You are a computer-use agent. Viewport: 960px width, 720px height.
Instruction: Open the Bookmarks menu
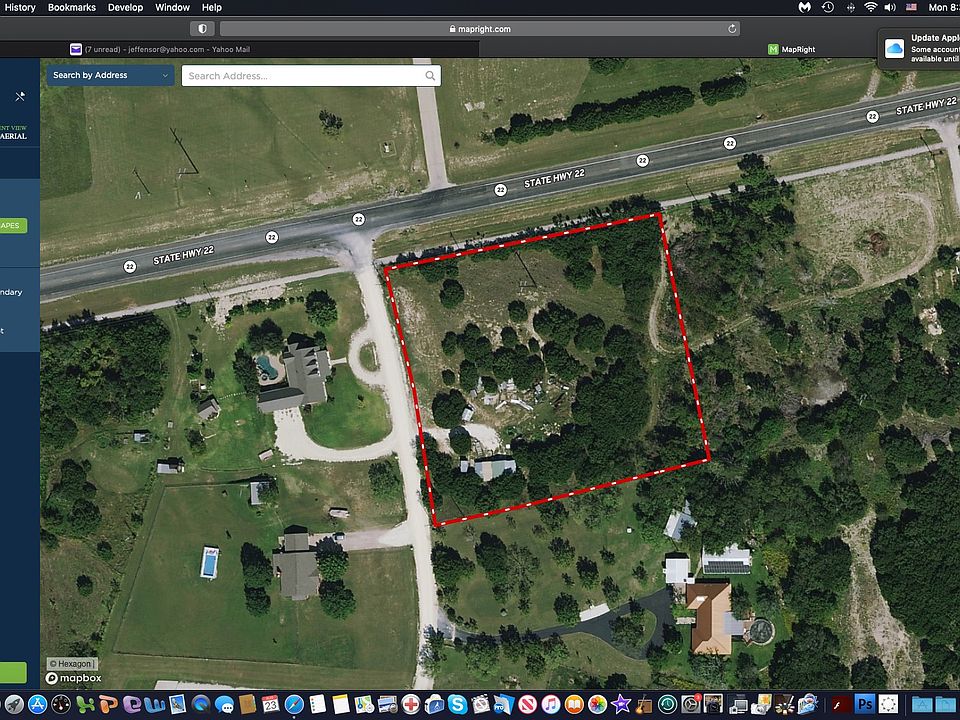[72, 7]
